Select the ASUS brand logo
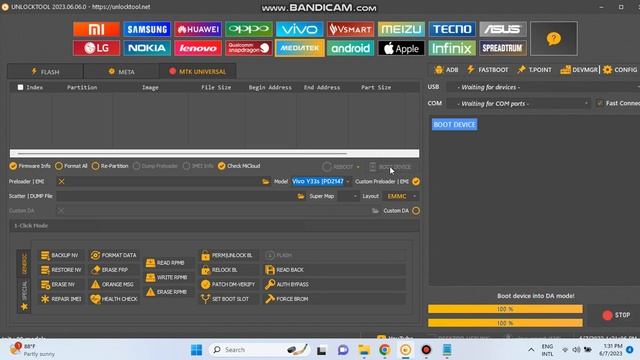This screenshot has height=360, width=640. [x=503, y=29]
